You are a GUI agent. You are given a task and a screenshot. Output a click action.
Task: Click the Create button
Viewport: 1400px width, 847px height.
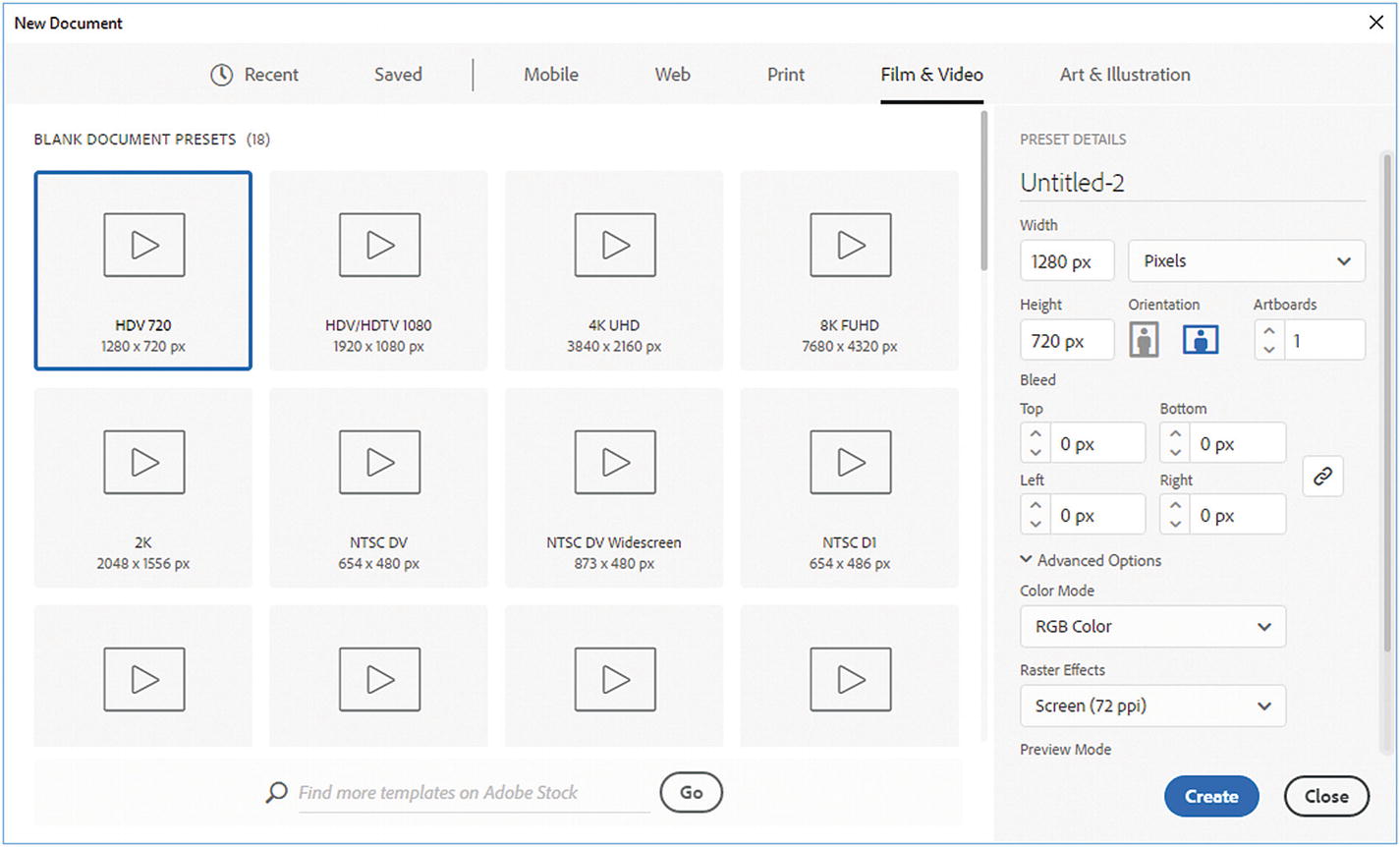1210,797
